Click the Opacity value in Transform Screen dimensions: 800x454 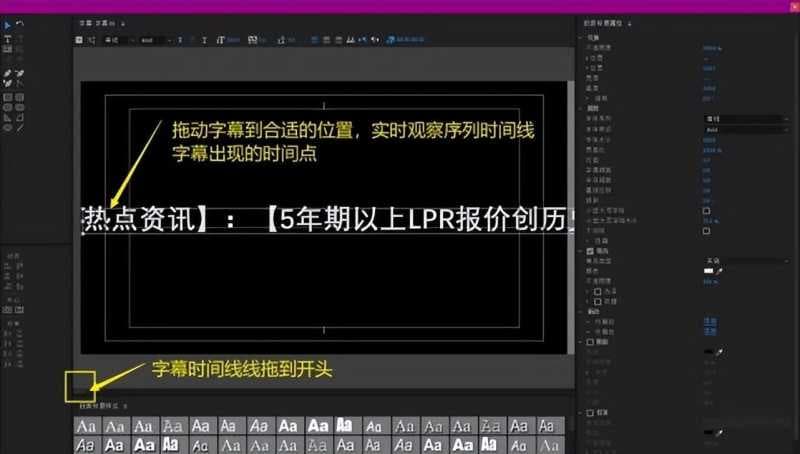click(712, 48)
